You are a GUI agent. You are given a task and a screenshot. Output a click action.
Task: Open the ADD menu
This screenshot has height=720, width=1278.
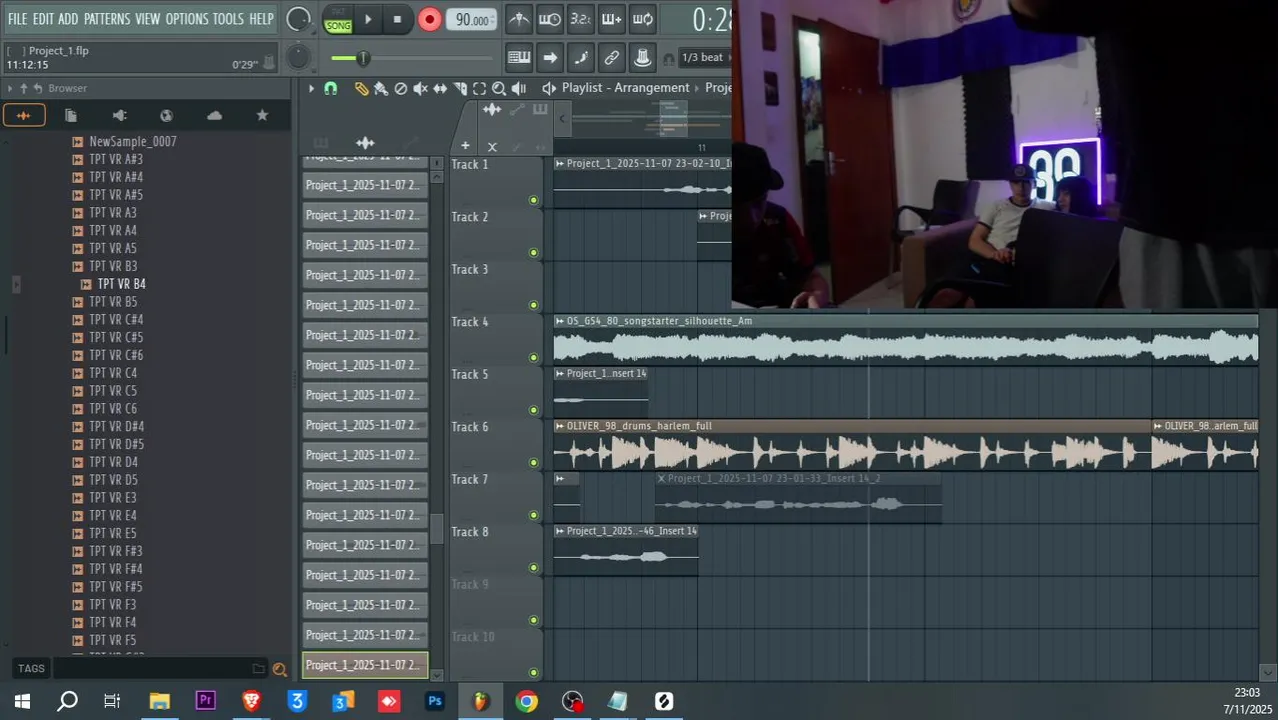pyautogui.click(x=68, y=19)
